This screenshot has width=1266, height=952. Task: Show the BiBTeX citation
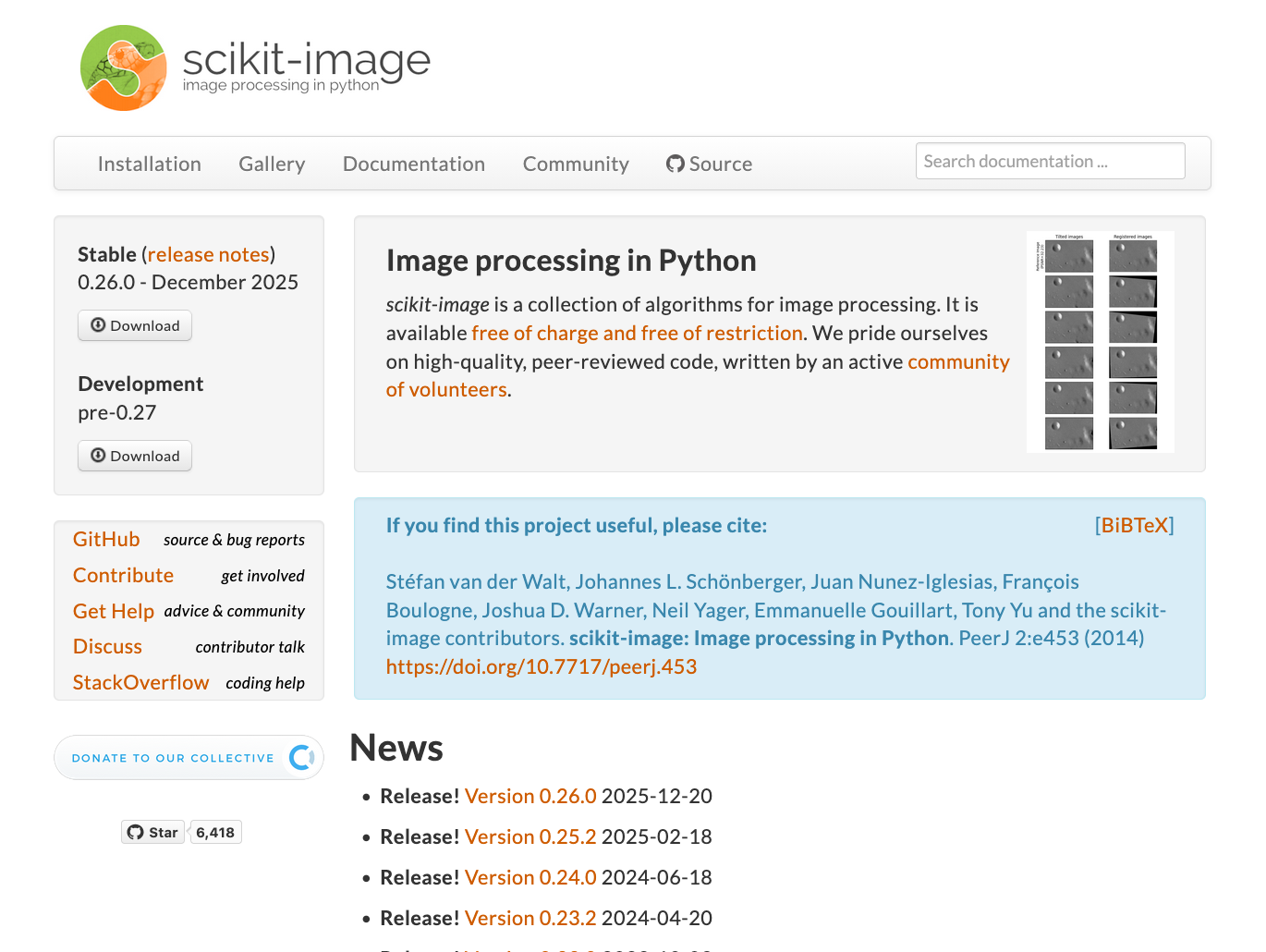(1135, 526)
